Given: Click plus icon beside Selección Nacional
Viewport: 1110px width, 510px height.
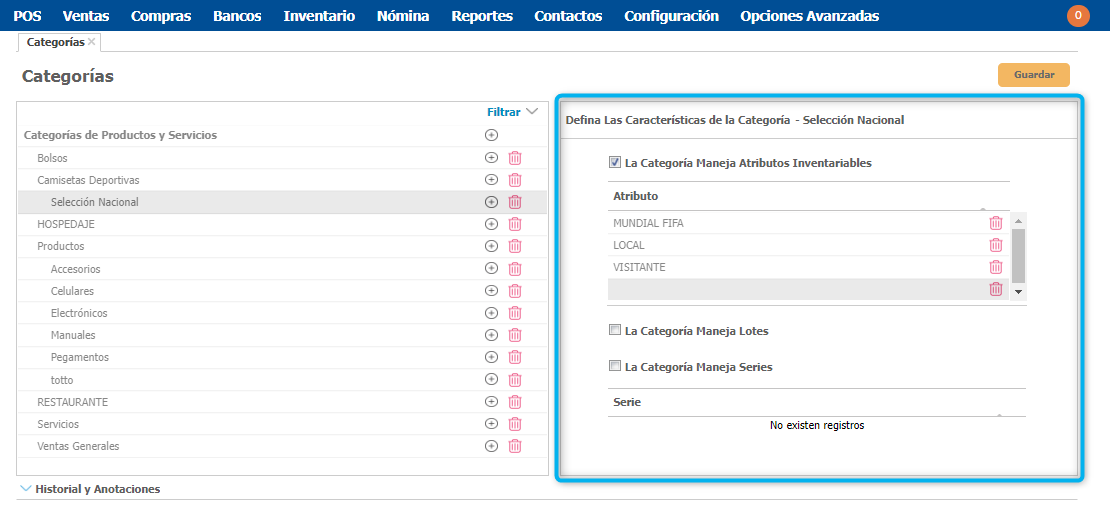Looking at the screenshot, I should coord(491,202).
